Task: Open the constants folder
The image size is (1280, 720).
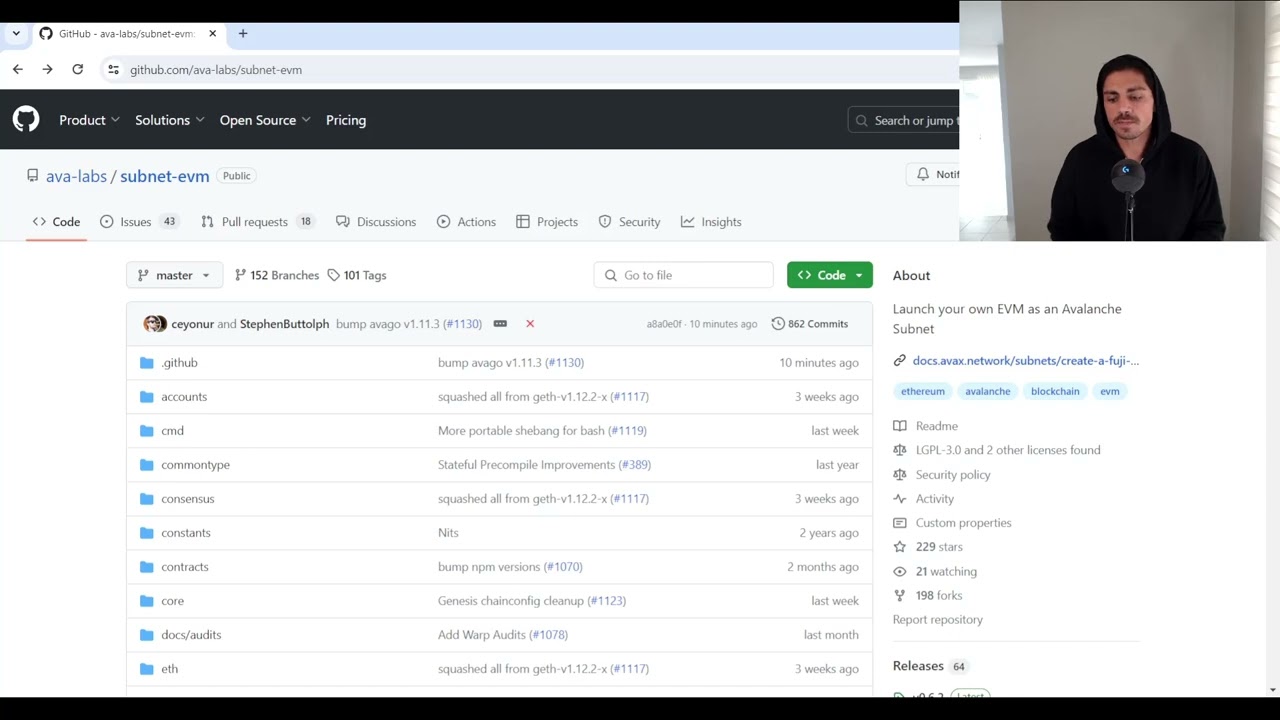Action: coord(186,533)
